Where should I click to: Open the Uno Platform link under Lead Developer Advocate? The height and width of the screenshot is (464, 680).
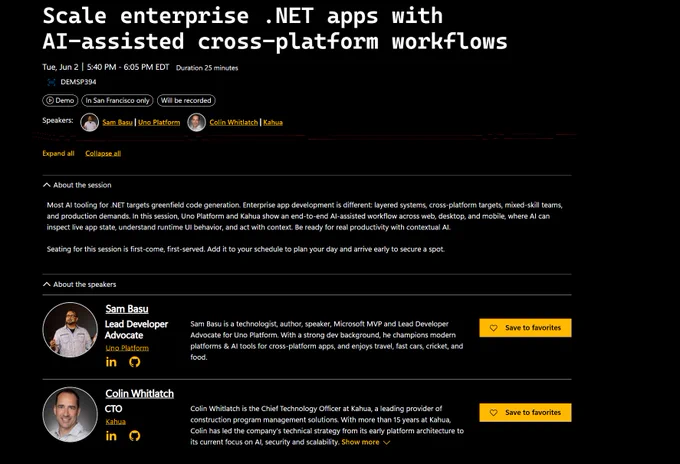(x=127, y=348)
